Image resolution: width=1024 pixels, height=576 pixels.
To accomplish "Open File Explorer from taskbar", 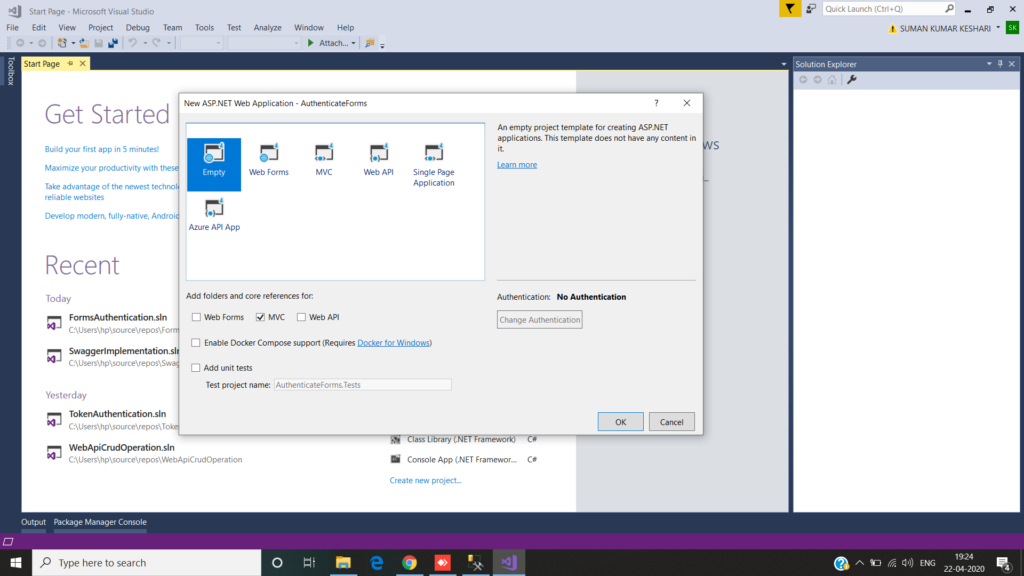I will click(x=344, y=562).
